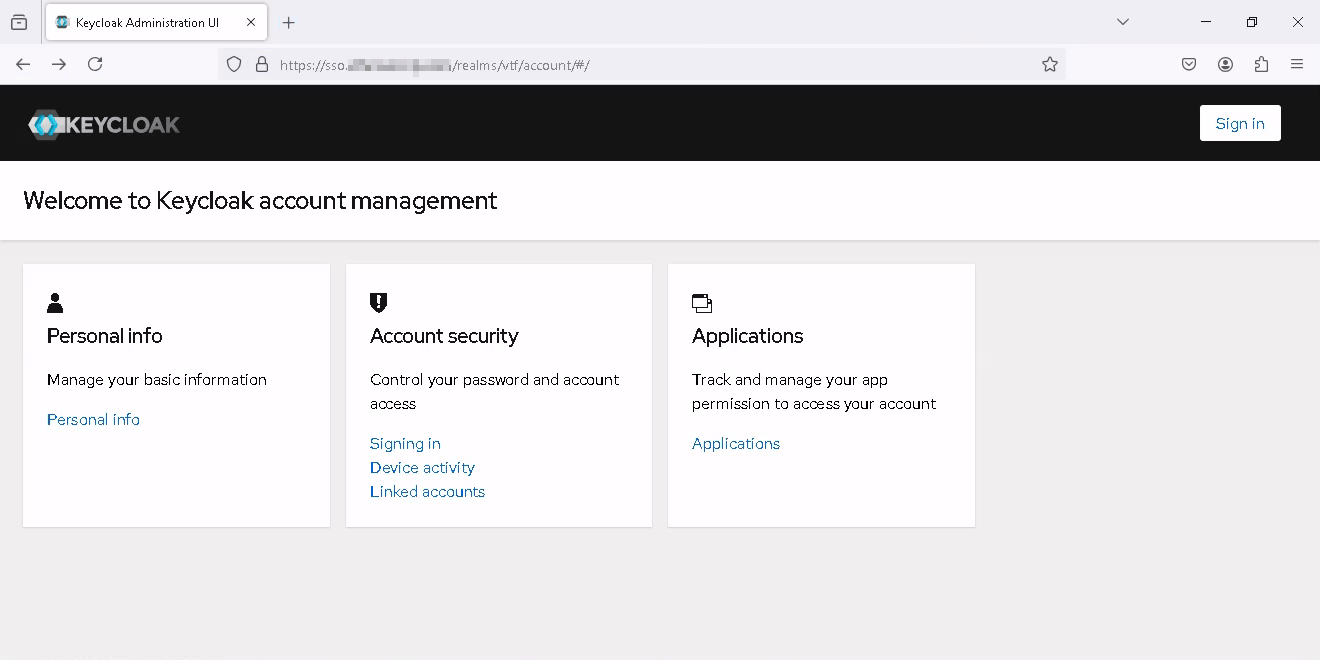Go back to previous page

23,64
